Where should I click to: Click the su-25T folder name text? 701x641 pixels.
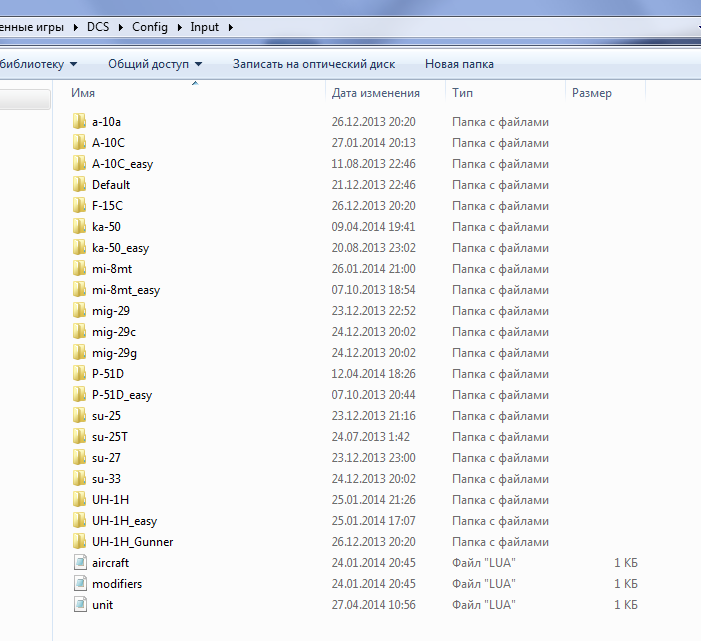(110, 437)
